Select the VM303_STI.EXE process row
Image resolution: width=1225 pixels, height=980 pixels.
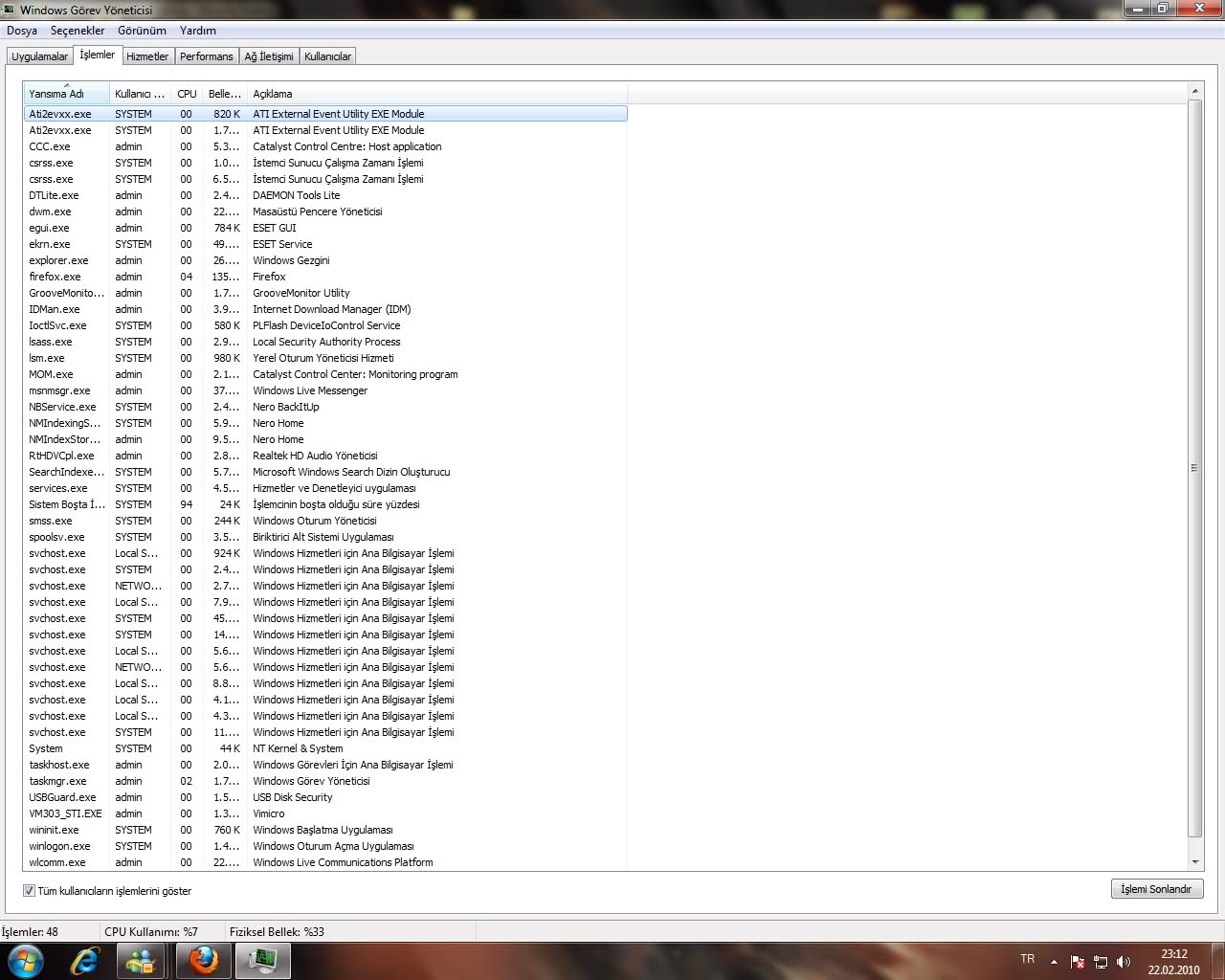click(x=325, y=813)
